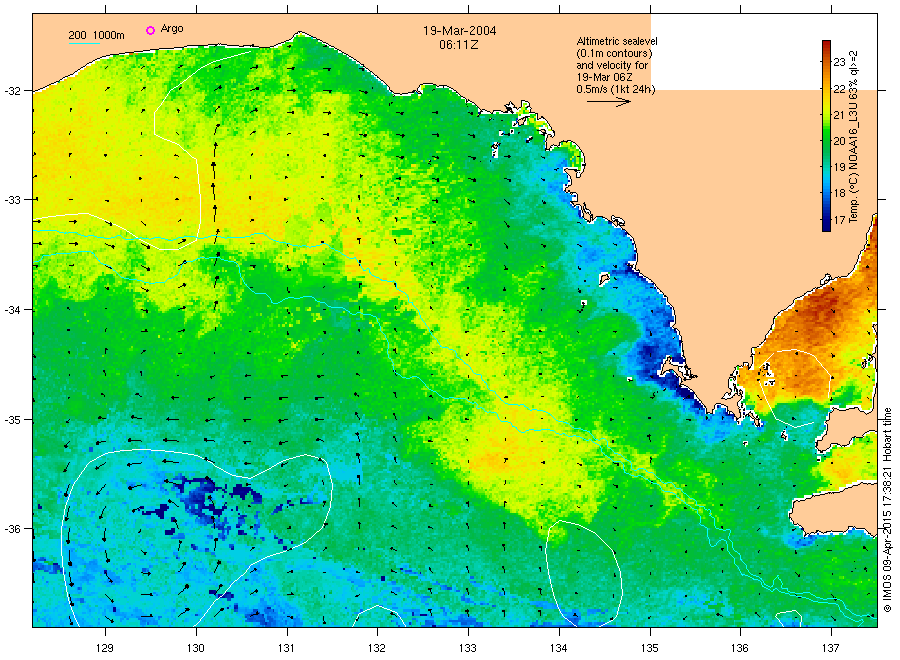This screenshot has height=660, width=900.
Task: Click colorbar value 18
Action: click(x=839, y=193)
